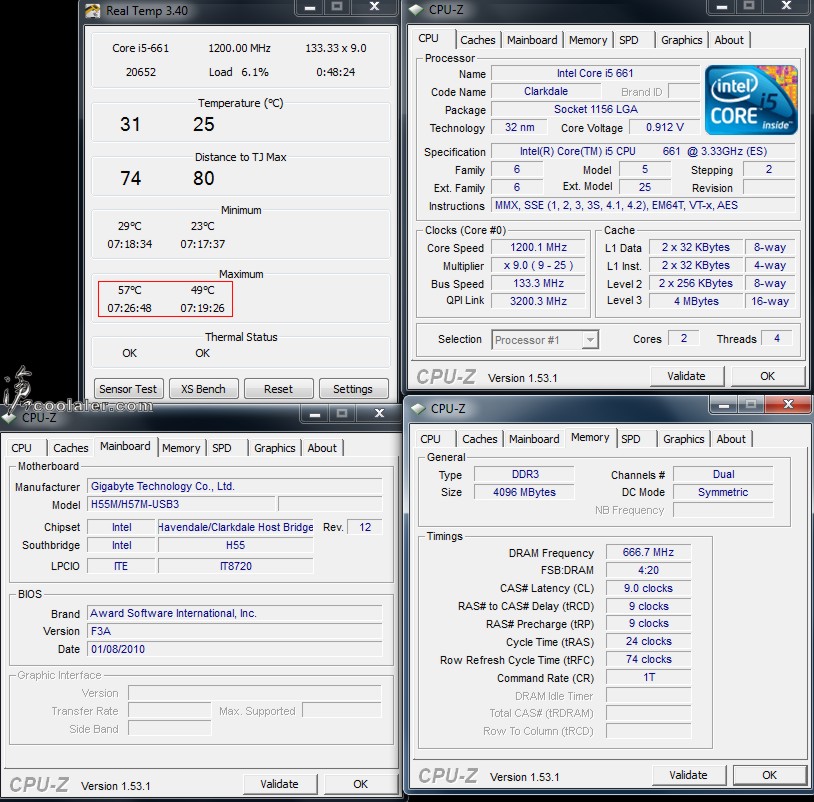Viewport: 814px width, 802px height.
Task: Click the BIOS version 'F3A'
Action: pyautogui.click(x=235, y=631)
